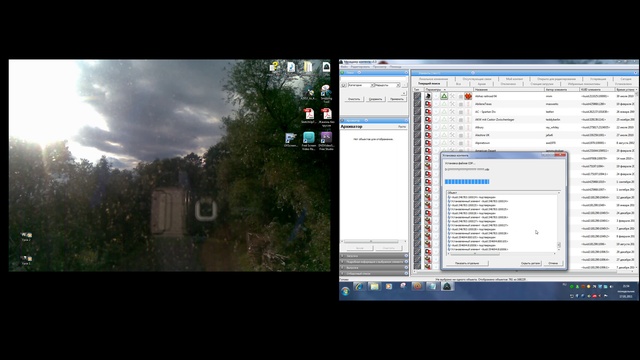Open the music note file icon on desktop

[x=291, y=67]
